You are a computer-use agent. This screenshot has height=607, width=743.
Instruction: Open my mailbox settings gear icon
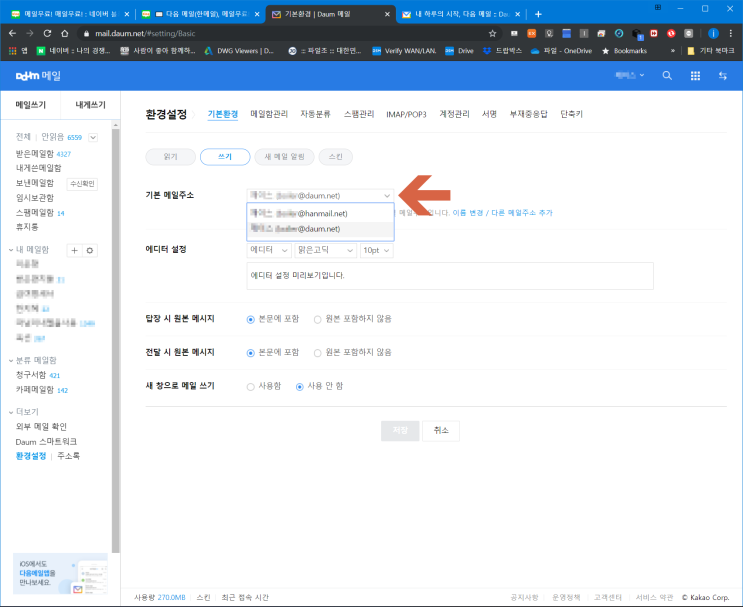pyautogui.click(x=90, y=250)
